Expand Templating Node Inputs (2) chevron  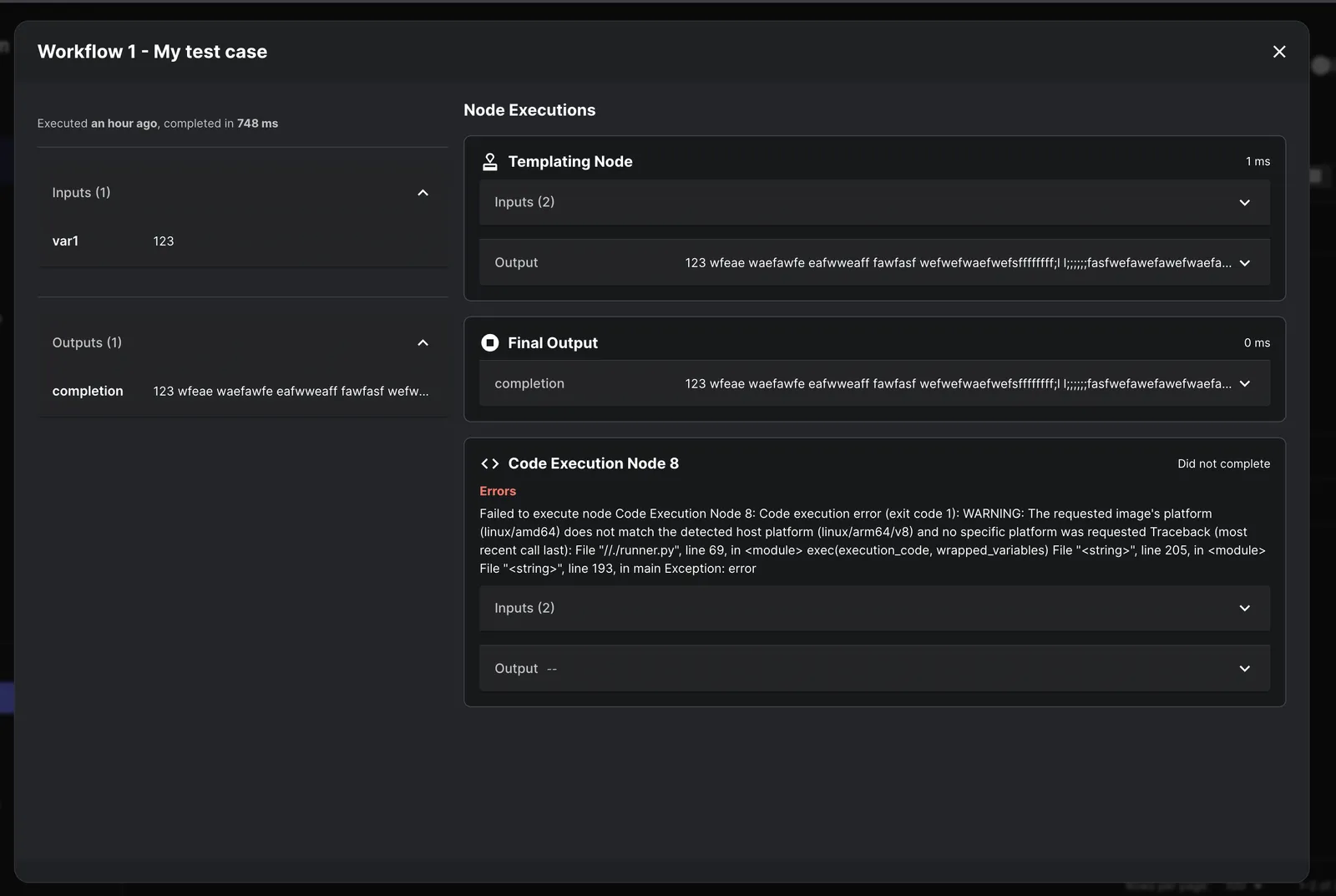(1244, 202)
